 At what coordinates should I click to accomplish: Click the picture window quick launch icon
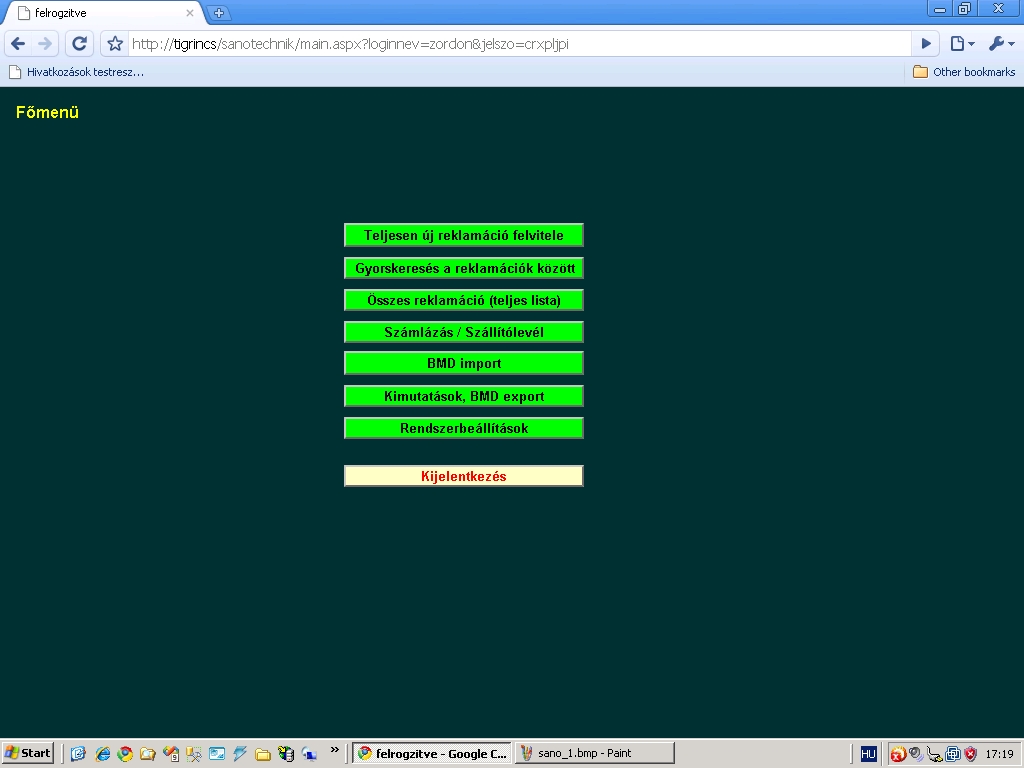coord(217,754)
